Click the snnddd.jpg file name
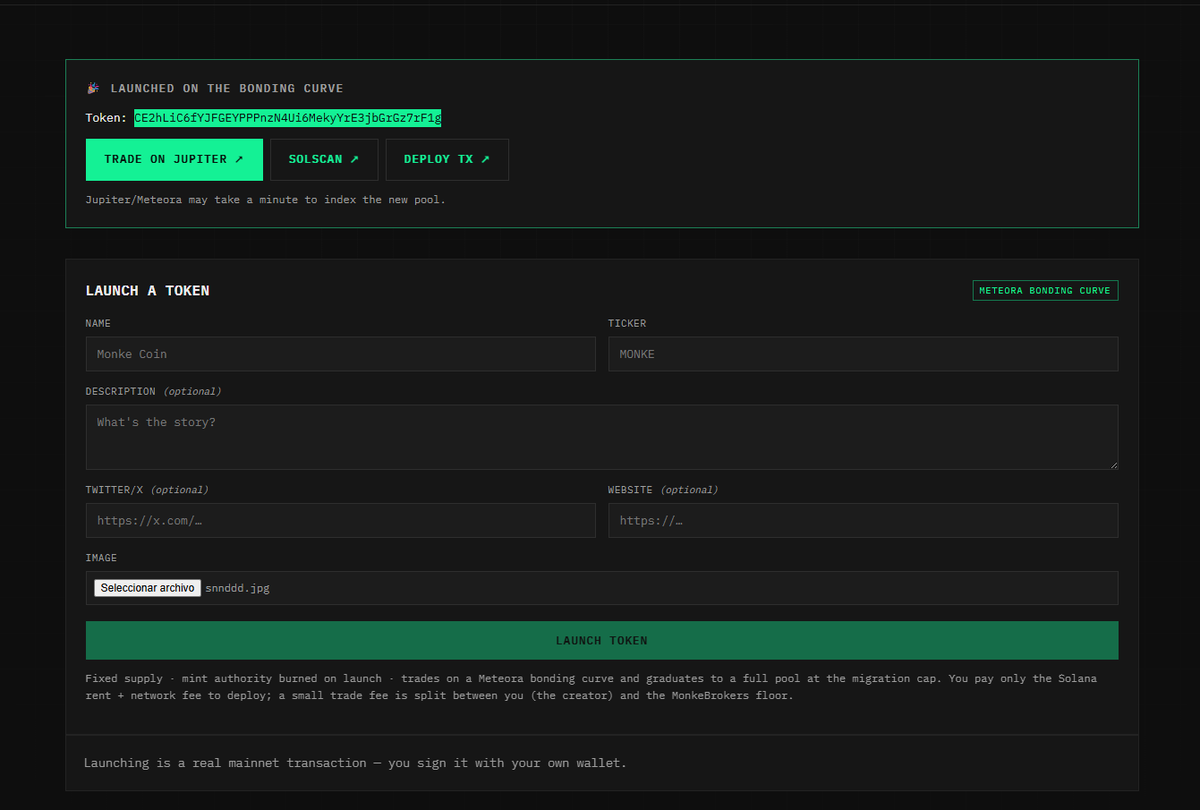The image size is (1200, 810). coord(237,588)
